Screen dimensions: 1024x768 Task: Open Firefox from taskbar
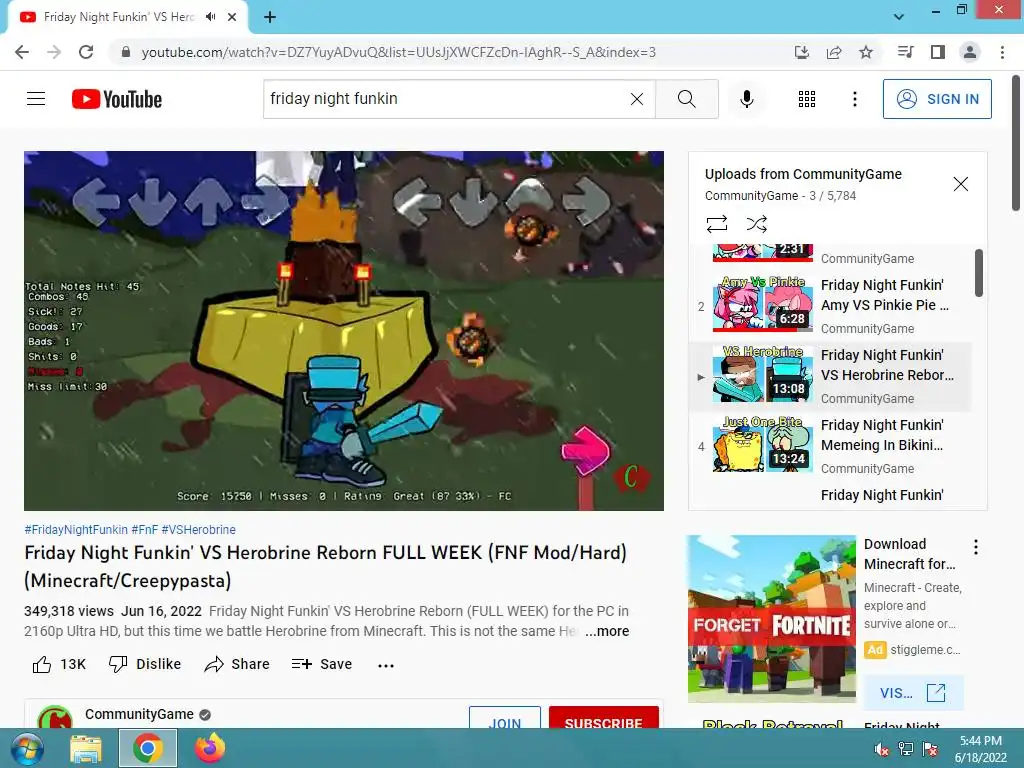210,748
